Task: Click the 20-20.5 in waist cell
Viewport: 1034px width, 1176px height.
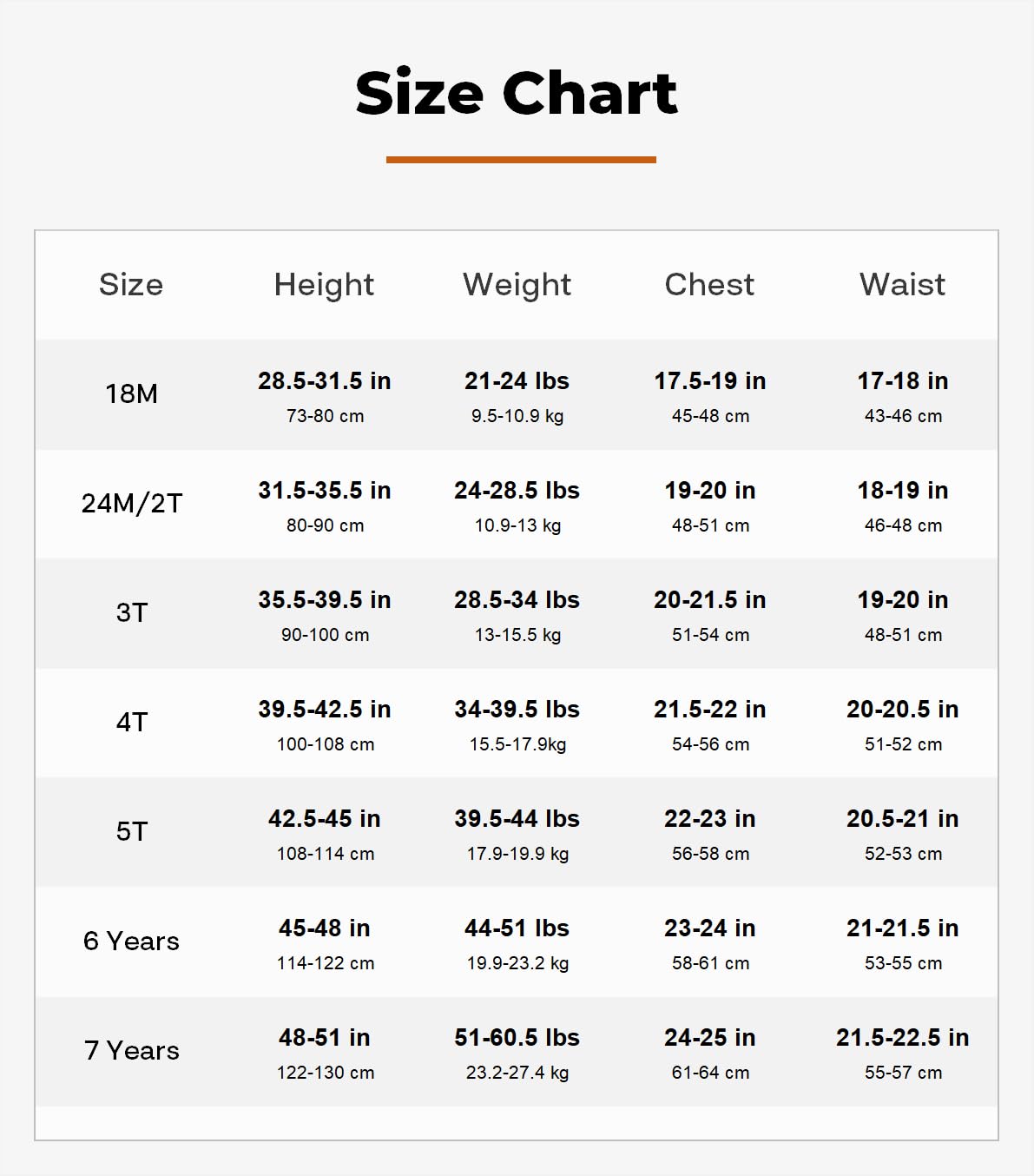Action: pos(903,710)
